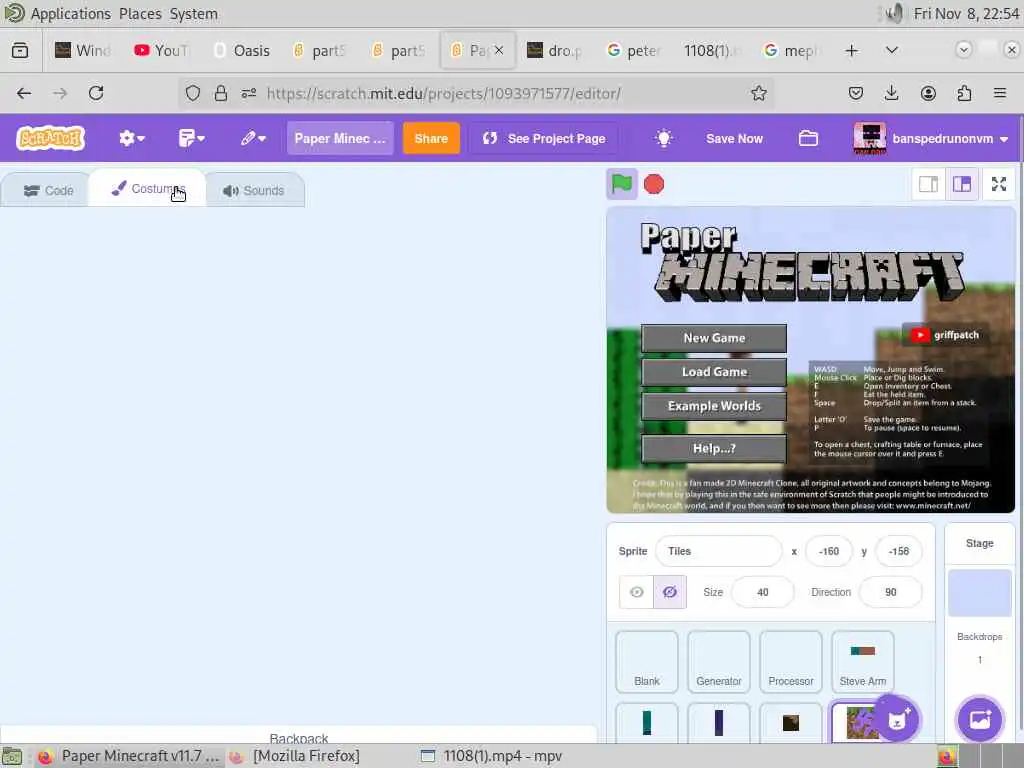Open the settings gear menu
Image resolution: width=1024 pixels, height=768 pixels.
pos(131,138)
